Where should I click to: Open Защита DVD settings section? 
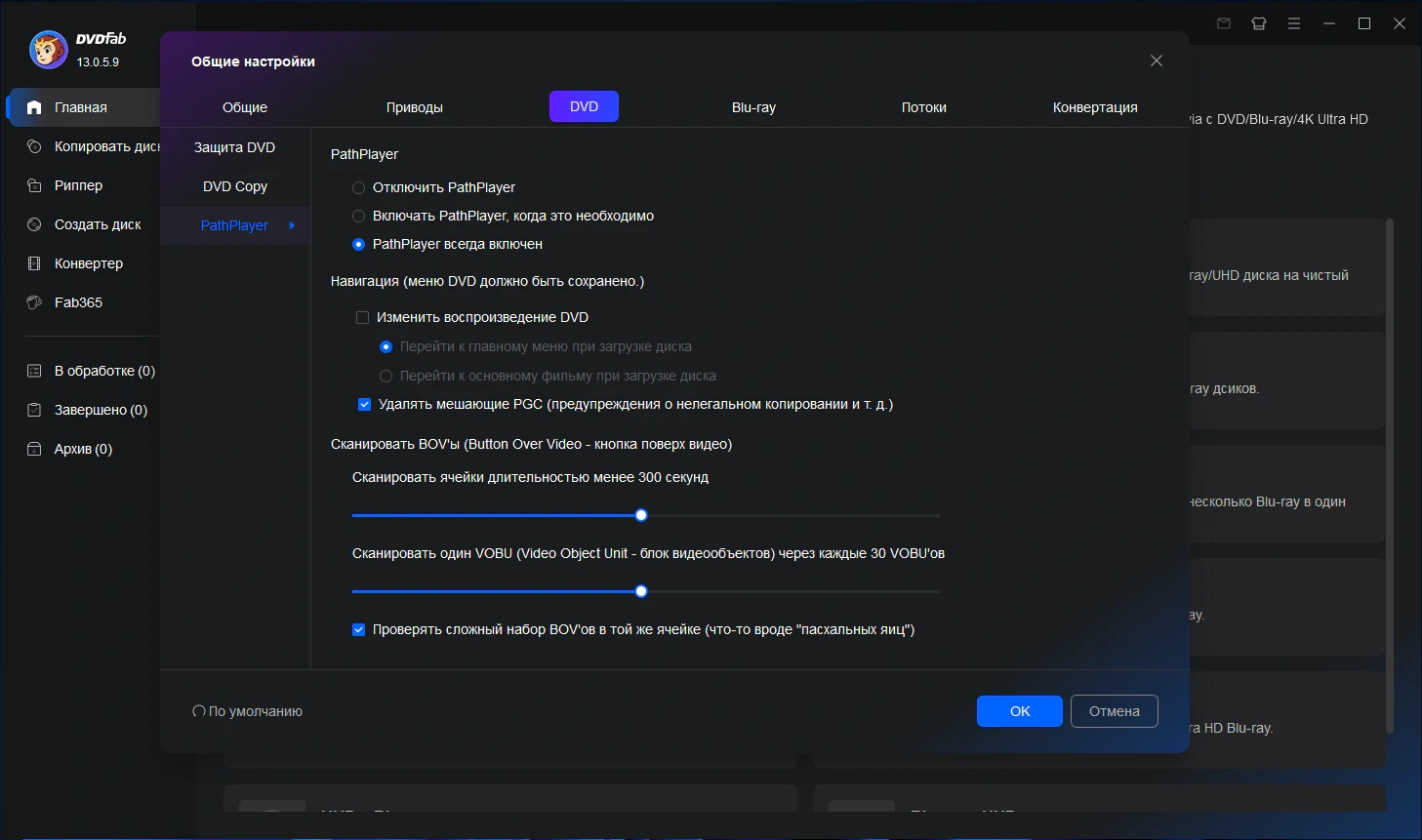[x=235, y=147]
